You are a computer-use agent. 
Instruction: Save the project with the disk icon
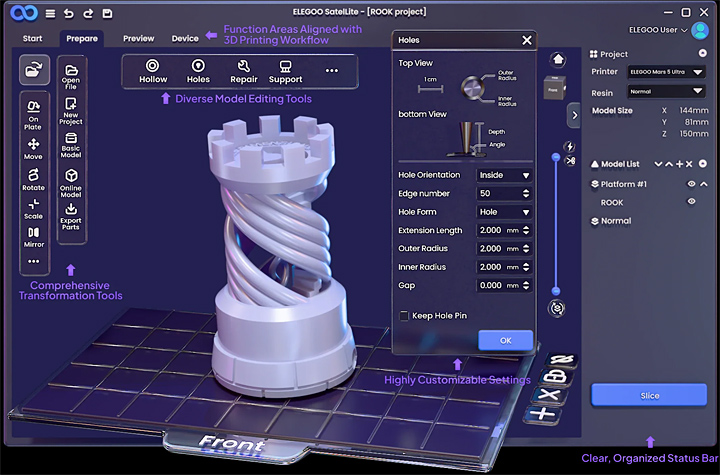(x=107, y=13)
